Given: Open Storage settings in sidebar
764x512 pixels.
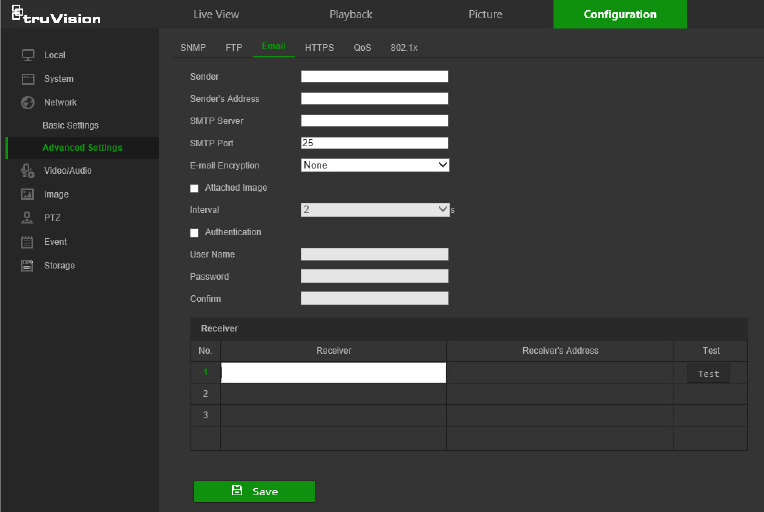Looking at the screenshot, I should (59, 265).
